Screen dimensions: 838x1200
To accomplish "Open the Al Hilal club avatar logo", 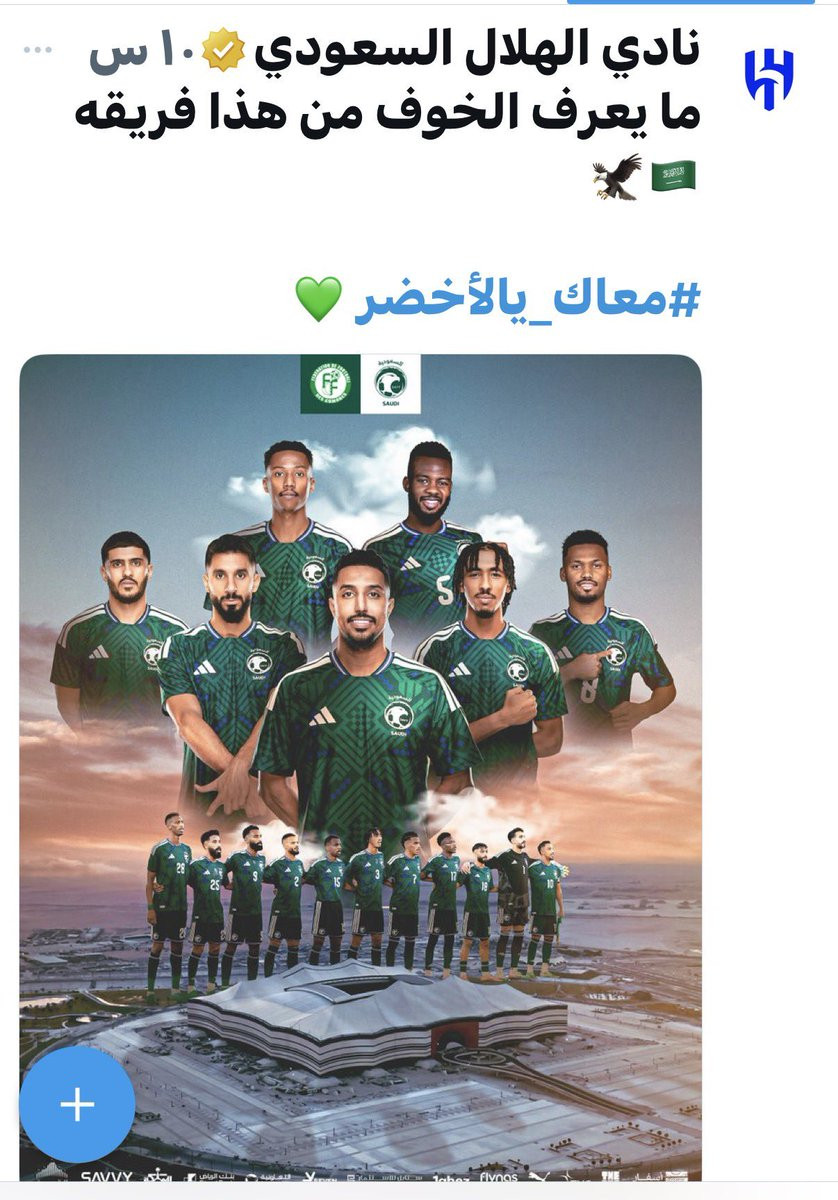I will [x=768, y=80].
